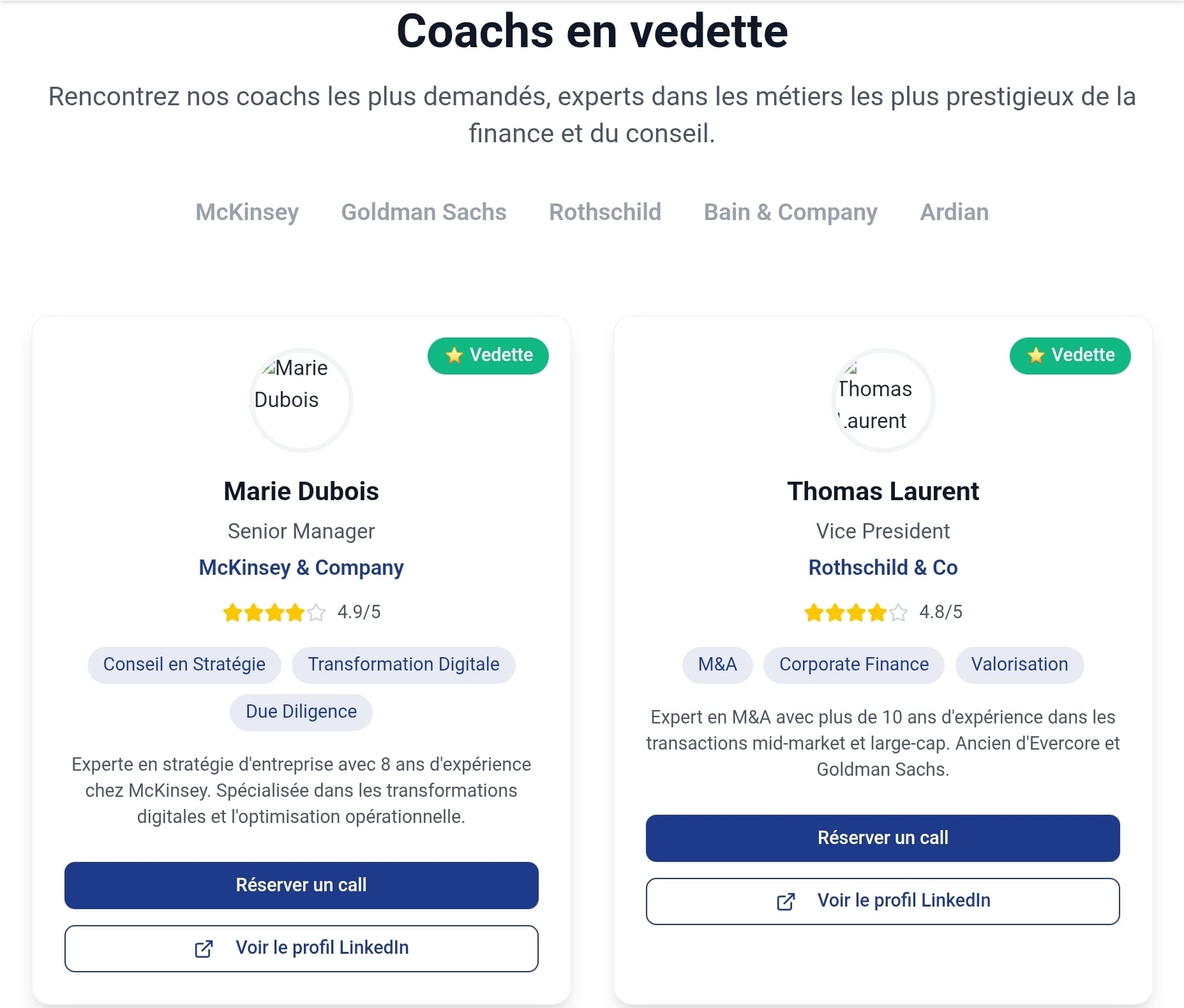Select the Bain & Company tab
Image resolution: width=1184 pixels, height=1008 pixels.
[790, 212]
